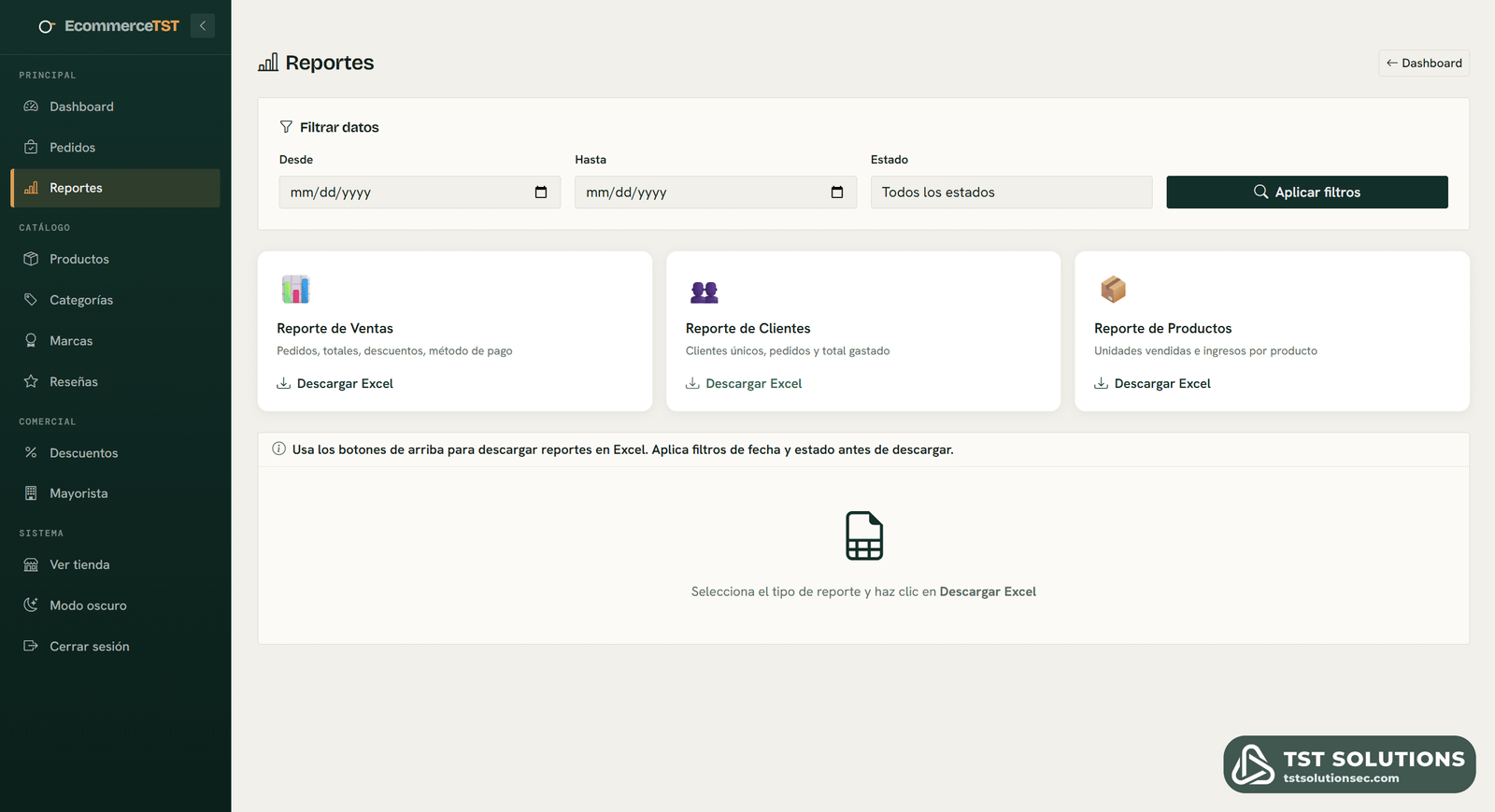This screenshot has width=1495, height=812.
Task: Click the Reporte de Clientes title
Action: pos(748,328)
